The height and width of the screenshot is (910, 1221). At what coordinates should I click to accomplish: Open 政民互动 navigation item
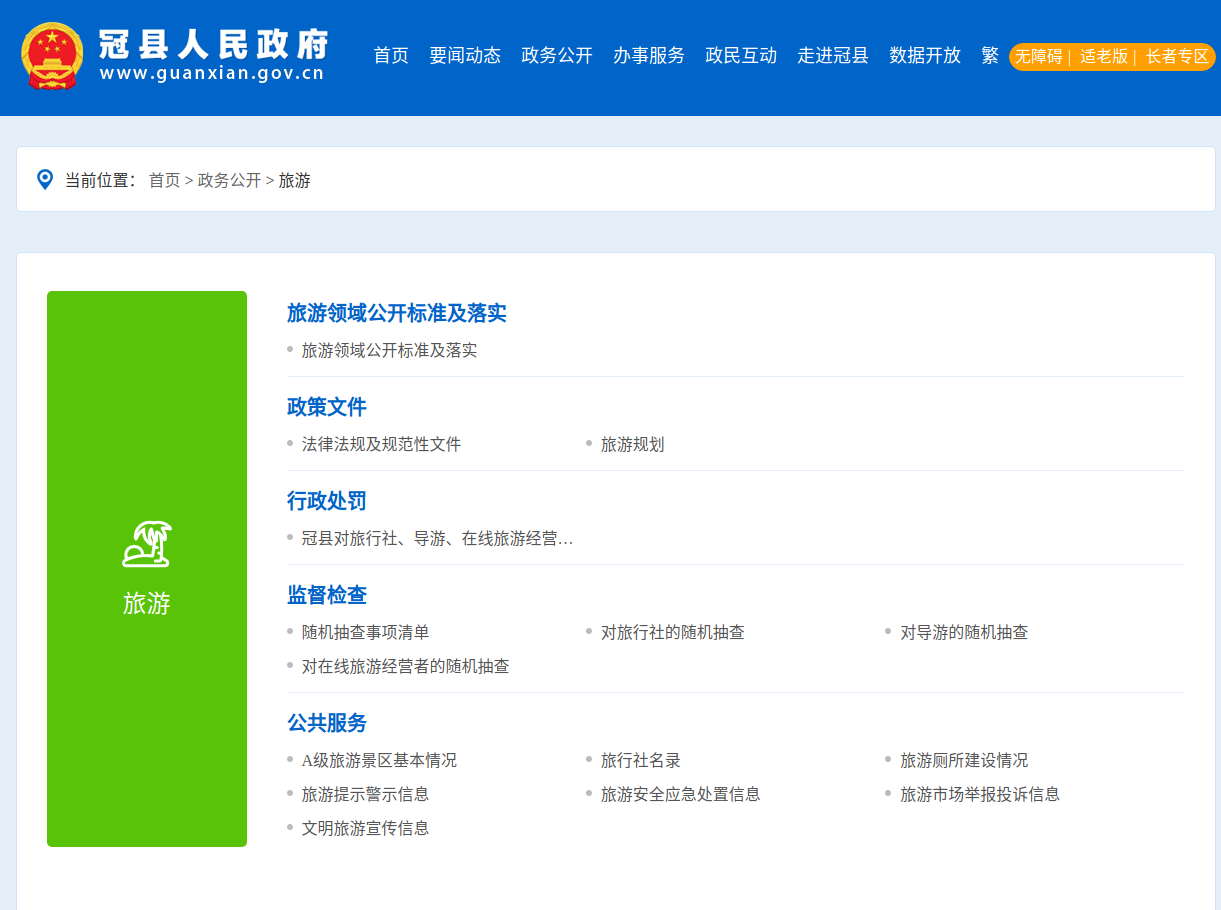tap(741, 56)
